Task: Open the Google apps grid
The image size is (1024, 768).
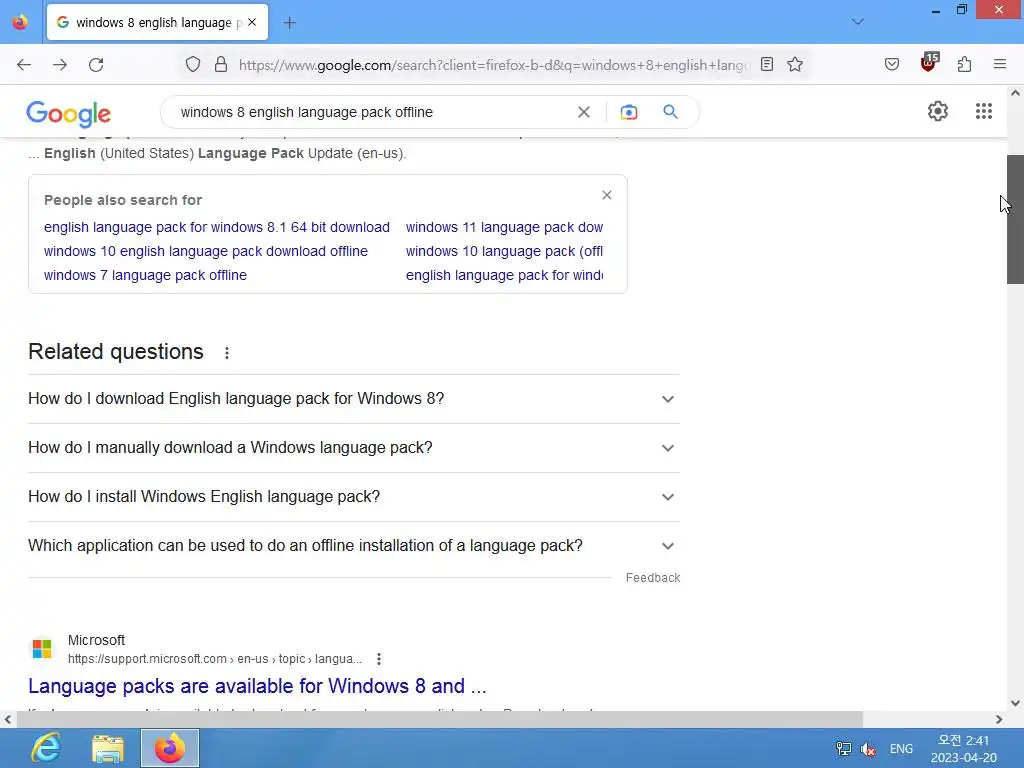Action: click(984, 111)
